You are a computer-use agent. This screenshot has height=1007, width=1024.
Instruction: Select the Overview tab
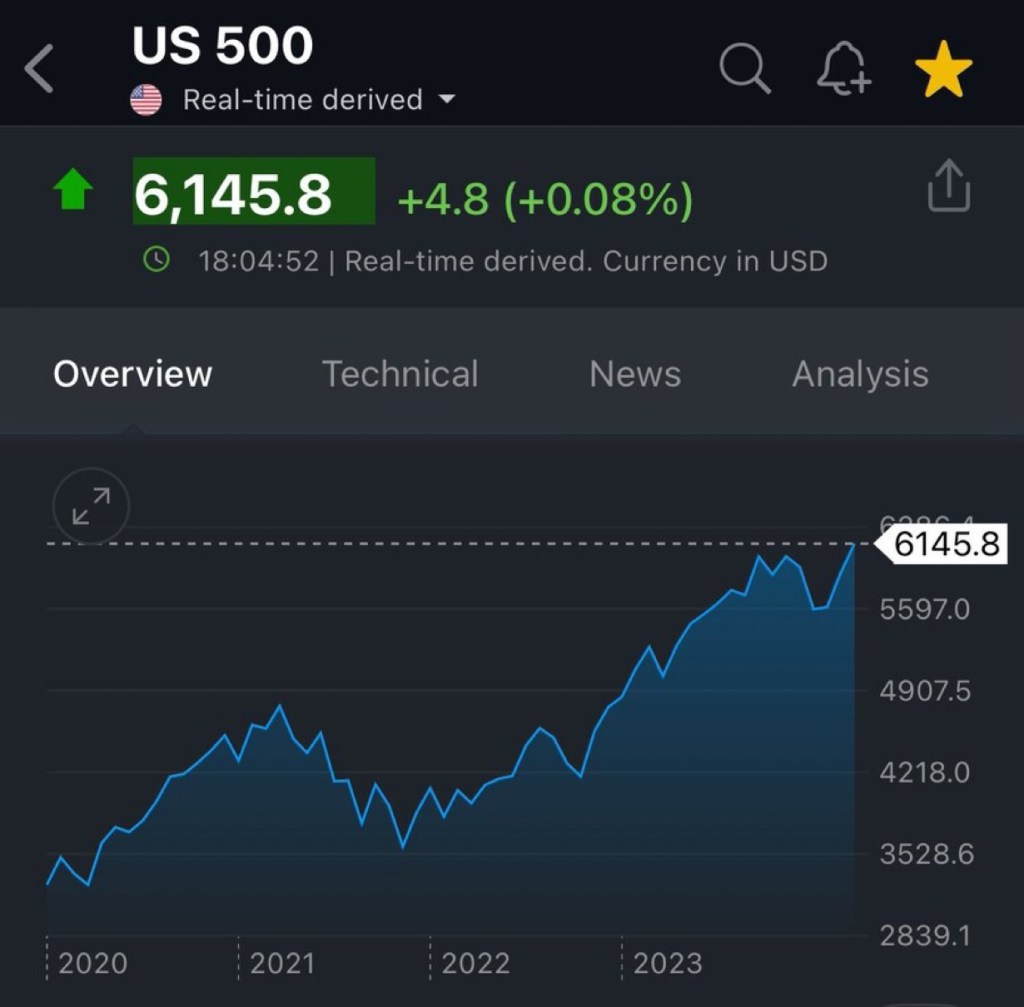[x=133, y=374]
